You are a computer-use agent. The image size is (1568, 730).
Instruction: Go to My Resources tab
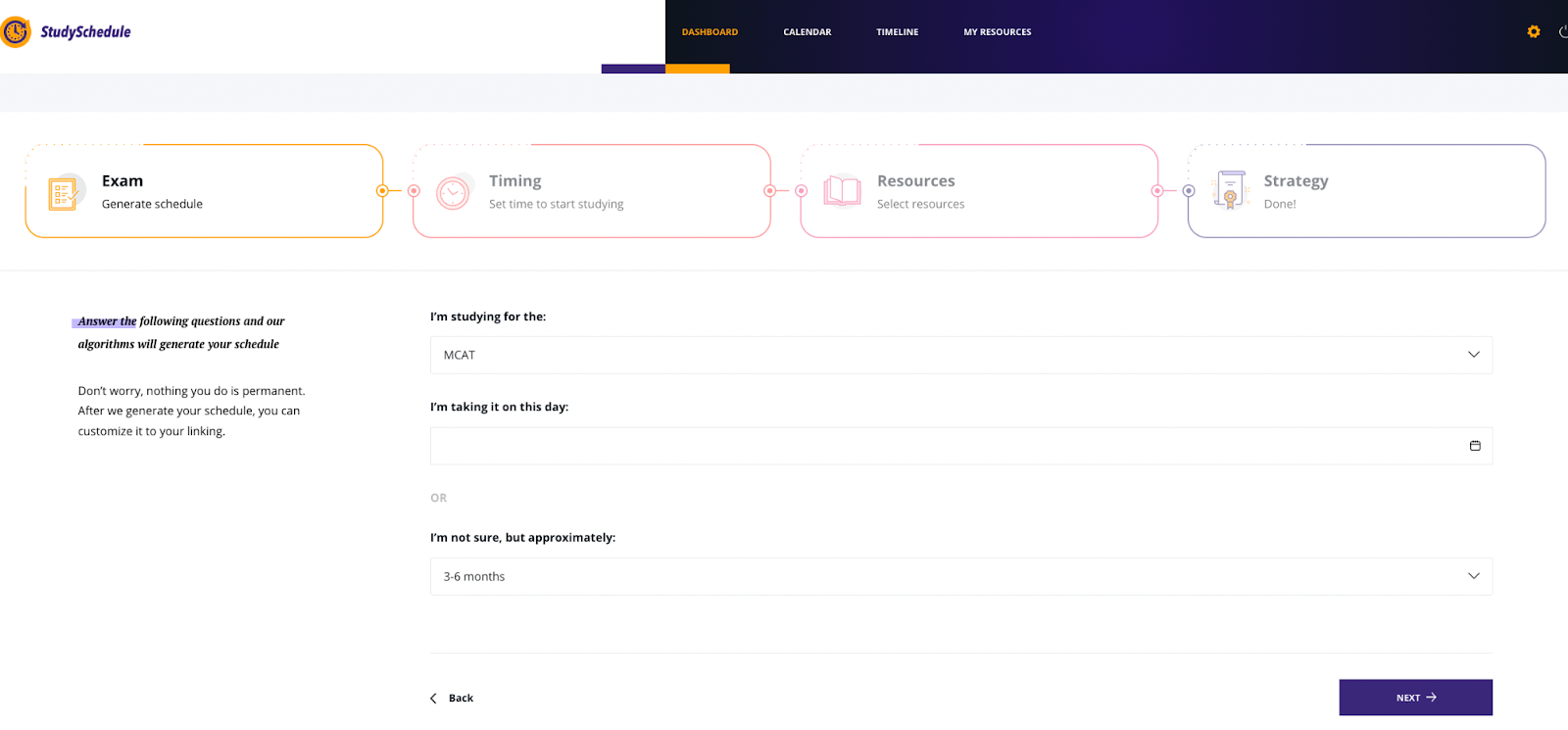tap(997, 32)
